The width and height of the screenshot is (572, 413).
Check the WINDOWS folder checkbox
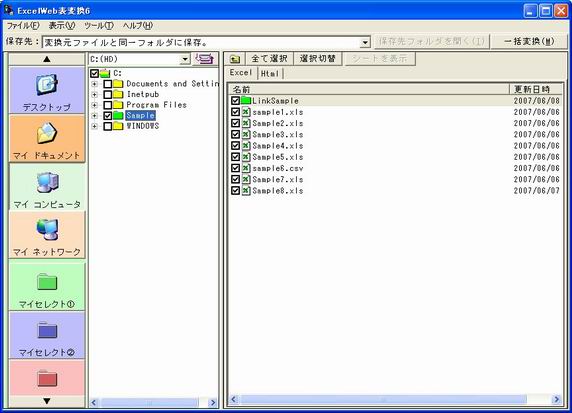pyautogui.click(x=108, y=126)
